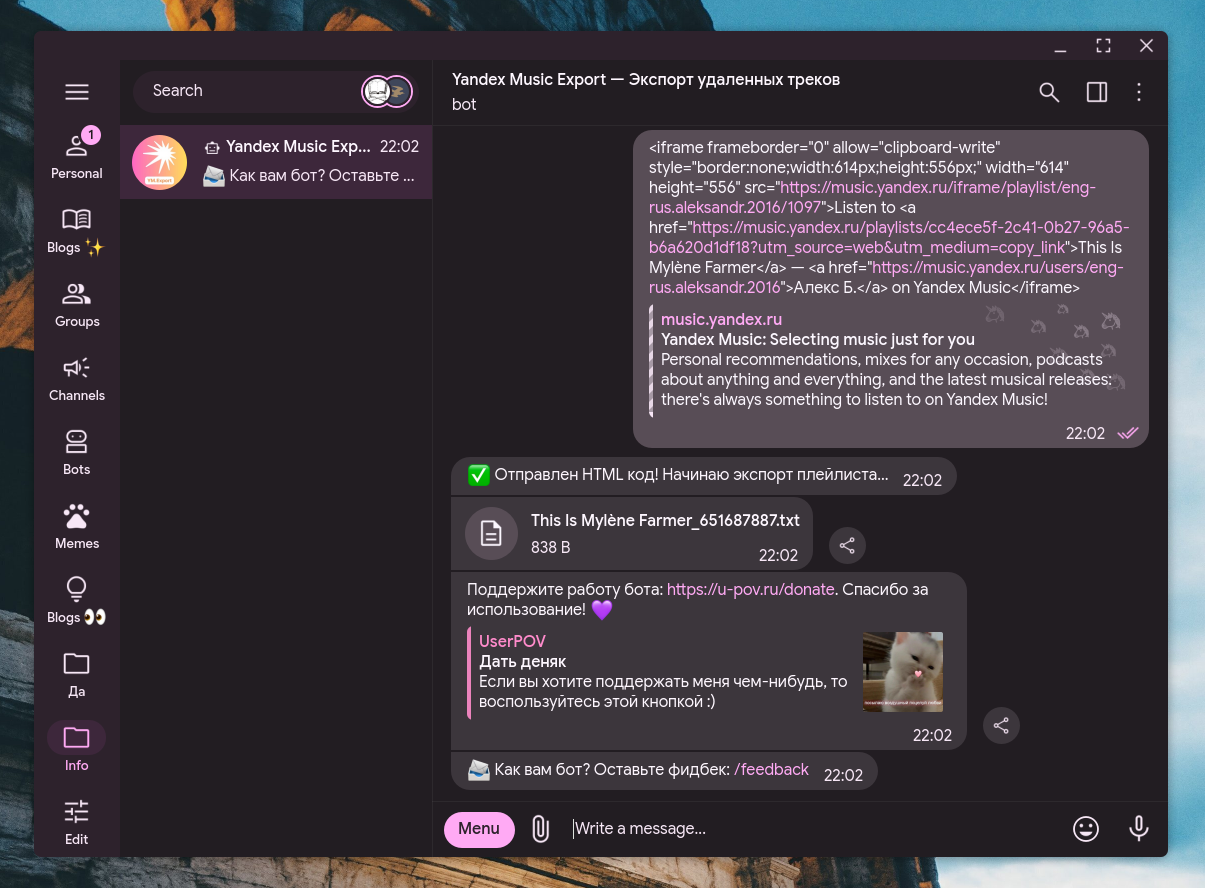Search within this chat using magnifier icon
This screenshot has height=888, width=1205.
point(1049,92)
